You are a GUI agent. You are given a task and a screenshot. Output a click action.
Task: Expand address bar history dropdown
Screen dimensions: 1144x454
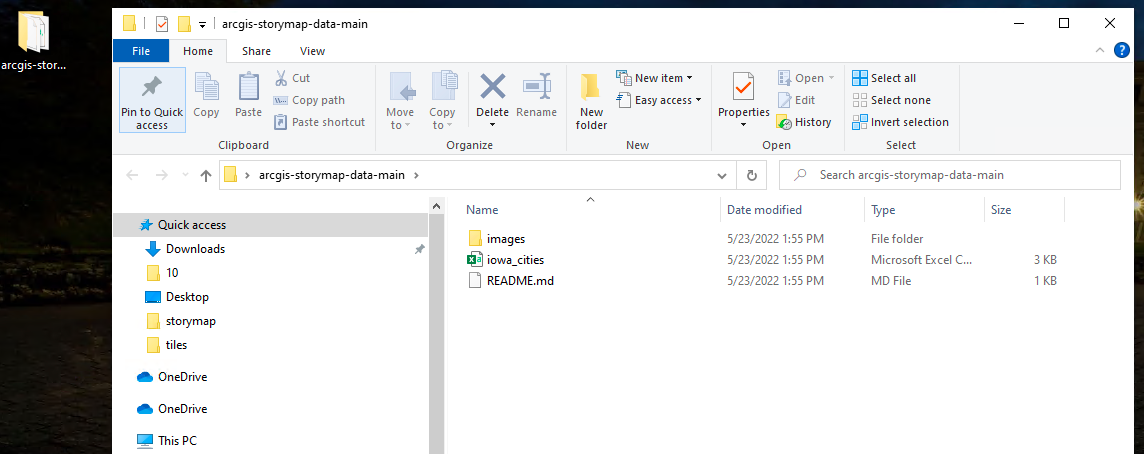pos(722,175)
